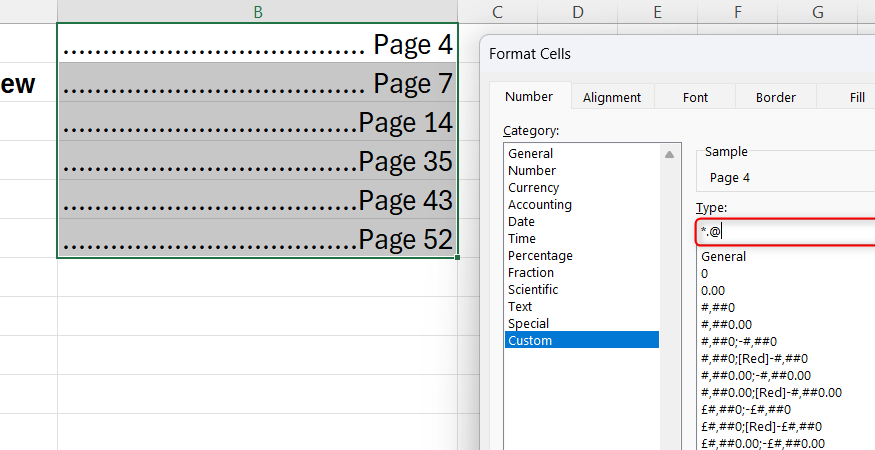Click the cell showing Page 52
This screenshot has height=450, width=875.
coord(257,238)
